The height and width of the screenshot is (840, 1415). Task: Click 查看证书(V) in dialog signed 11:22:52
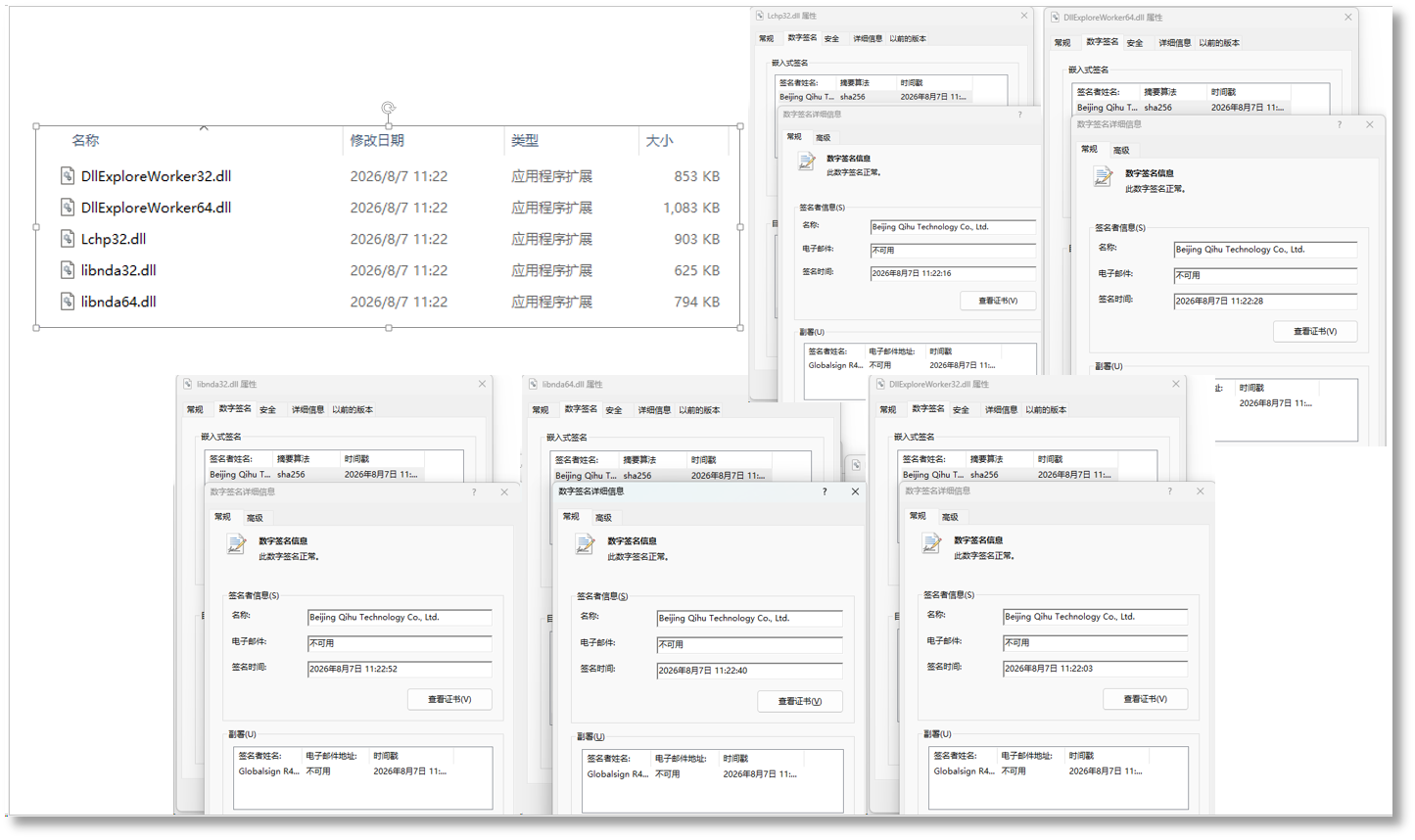pyautogui.click(x=449, y=699)
